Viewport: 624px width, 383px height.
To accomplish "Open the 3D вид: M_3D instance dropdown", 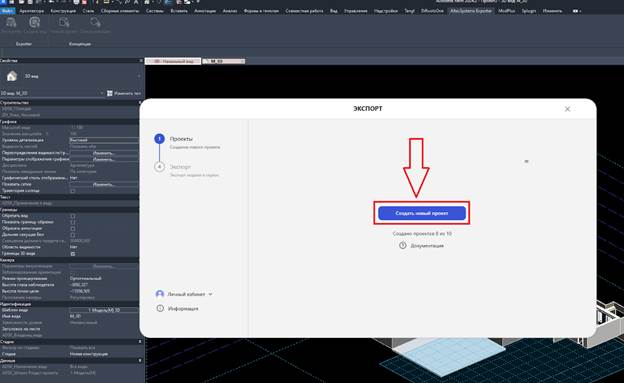I will click(102, 94).
